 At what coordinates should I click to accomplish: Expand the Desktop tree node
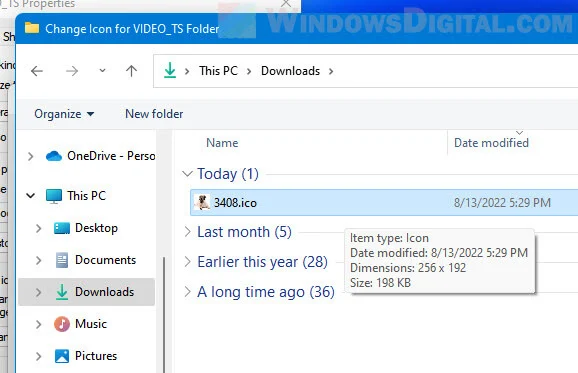click(38, 228)
